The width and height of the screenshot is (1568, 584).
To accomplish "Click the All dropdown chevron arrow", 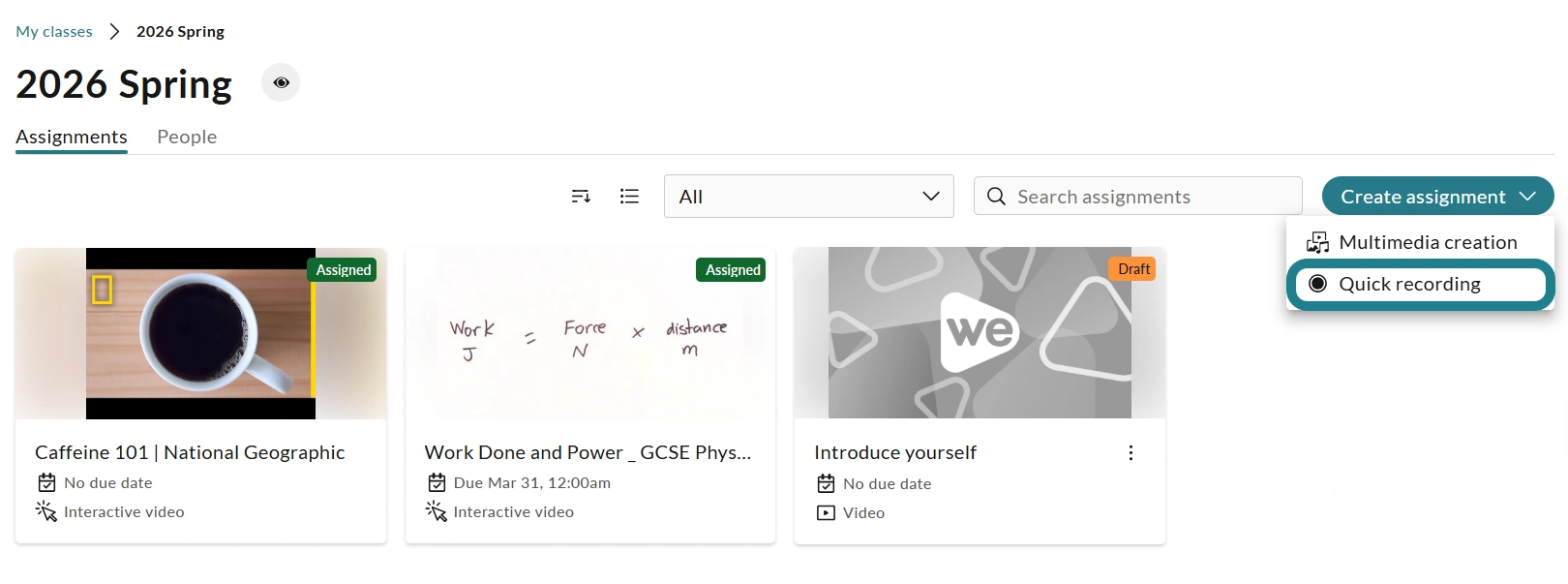I will (931, 197).
